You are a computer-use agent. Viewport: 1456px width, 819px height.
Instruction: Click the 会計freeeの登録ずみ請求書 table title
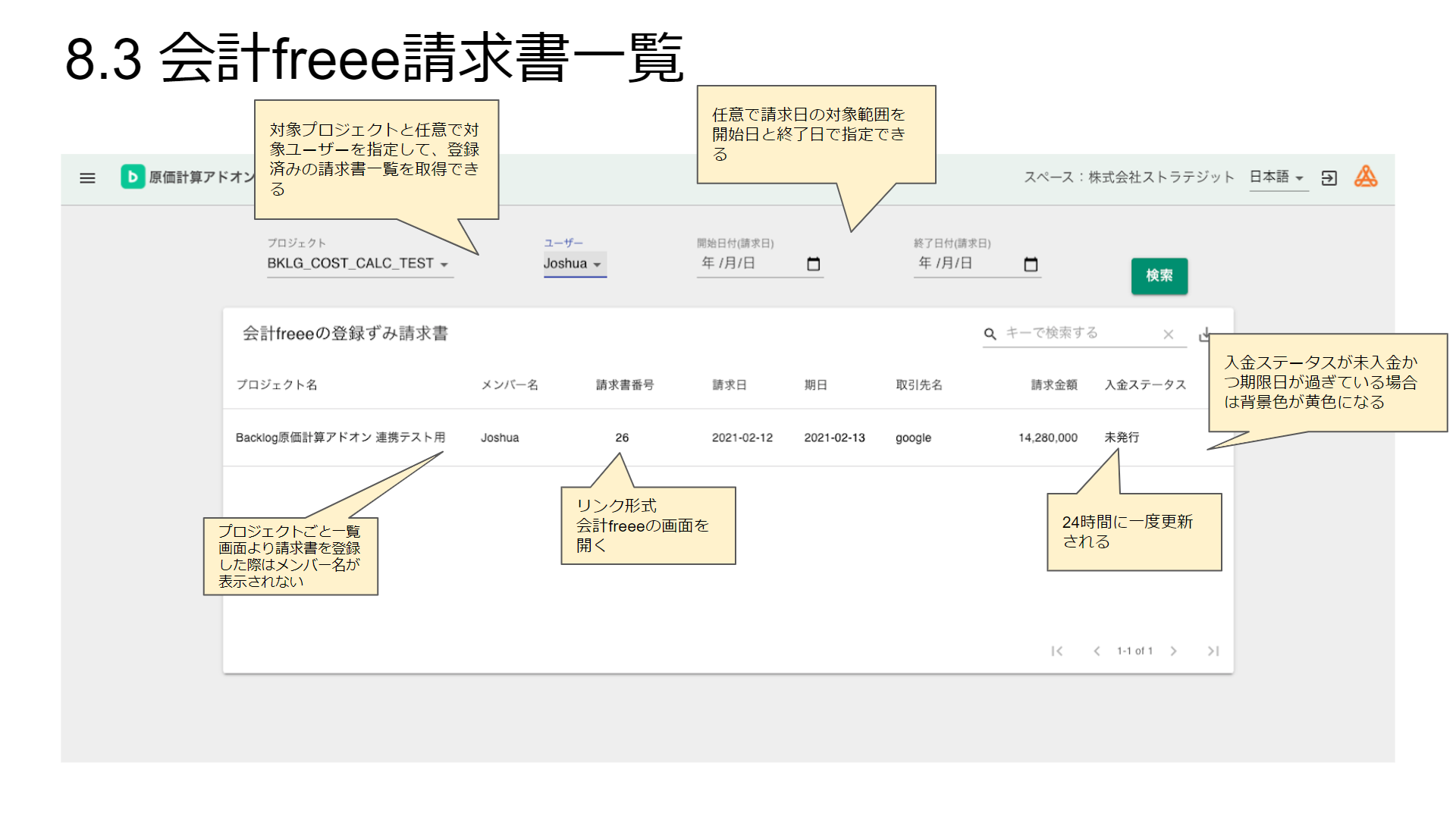tap(345, 334)
